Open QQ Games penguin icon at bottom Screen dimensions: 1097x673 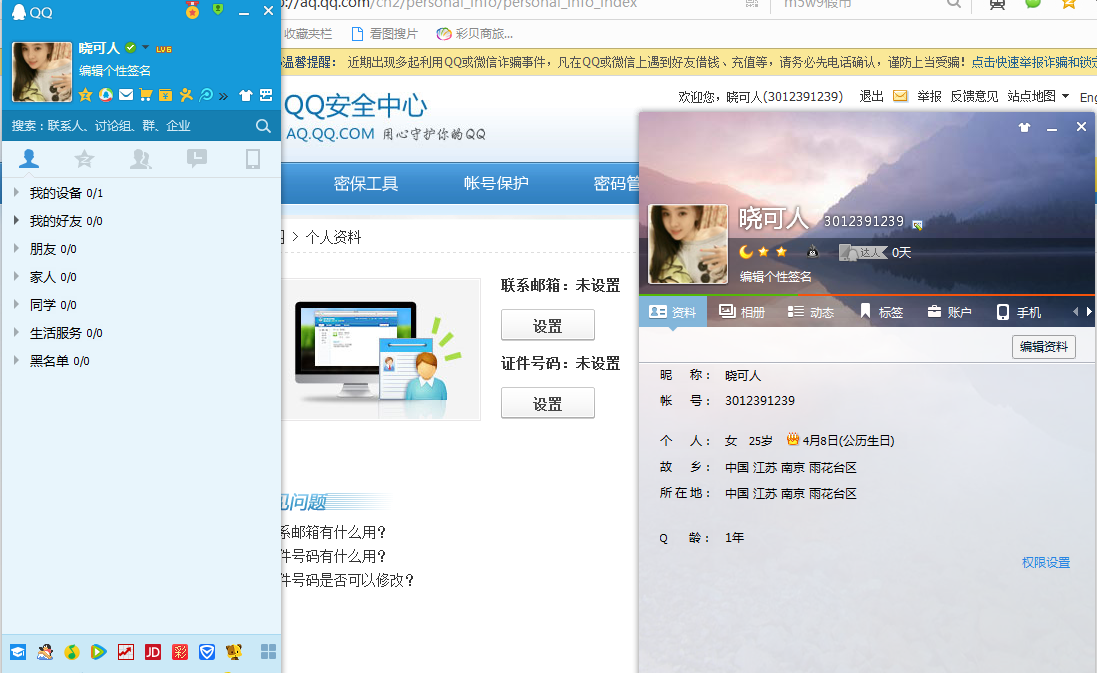coord(45,652)
